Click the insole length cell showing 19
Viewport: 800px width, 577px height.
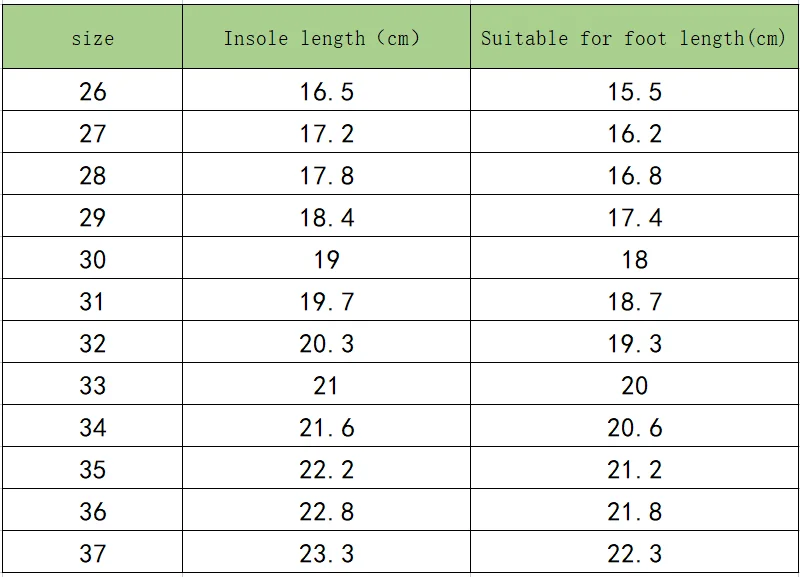[326, 260]
